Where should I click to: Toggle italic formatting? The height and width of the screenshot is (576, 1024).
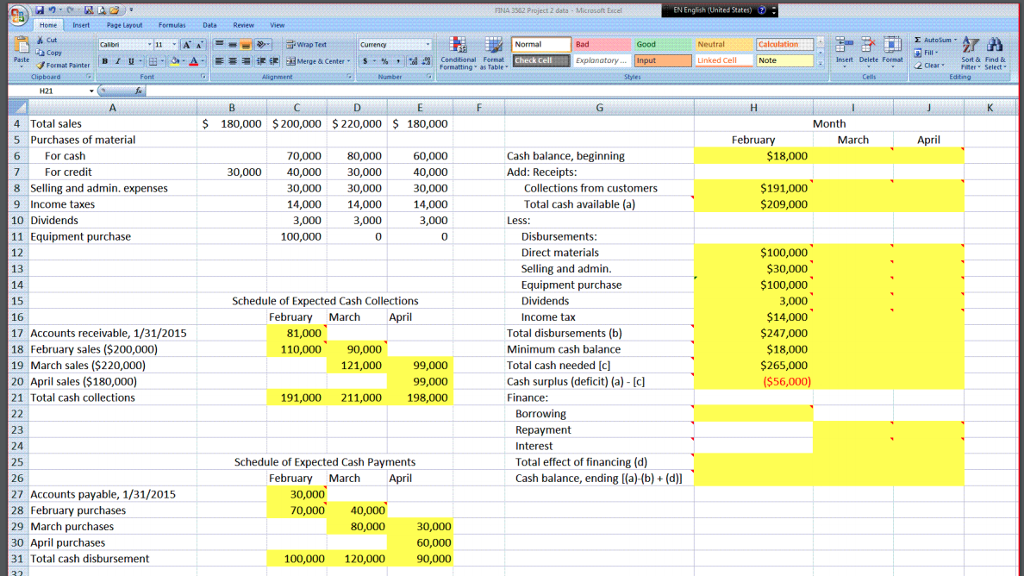[117, 60]
